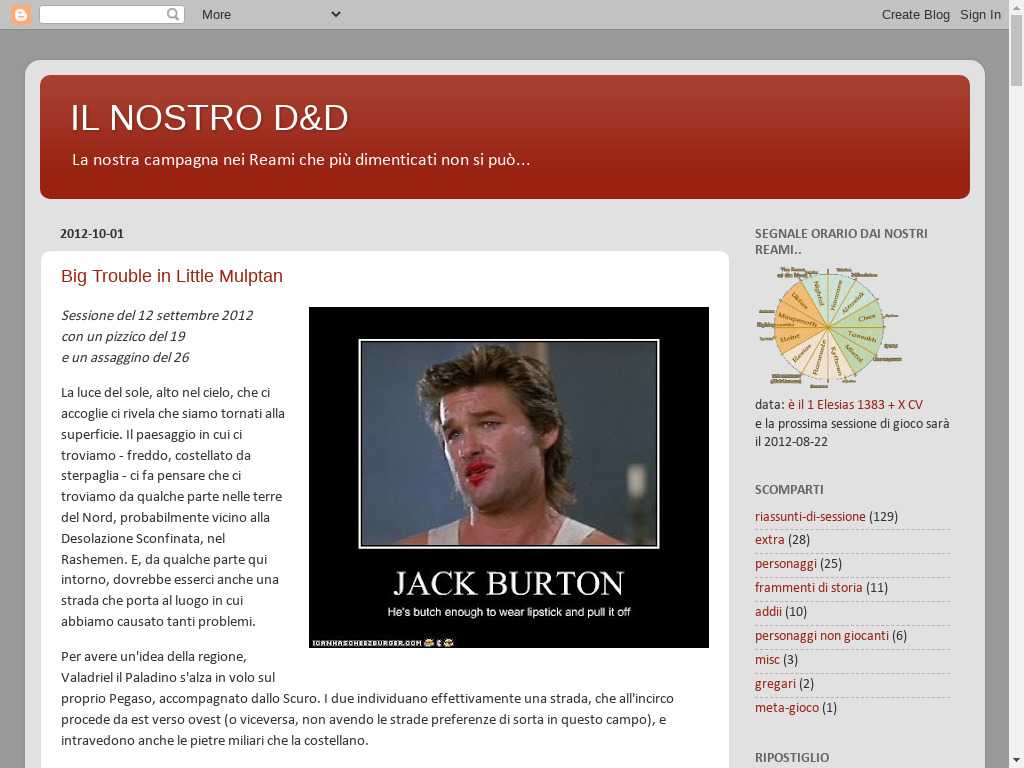This screenshot has width=1024, height=768.
Task: Open post Big Trouble in Little Mulptan
Action: coord(172,276)
